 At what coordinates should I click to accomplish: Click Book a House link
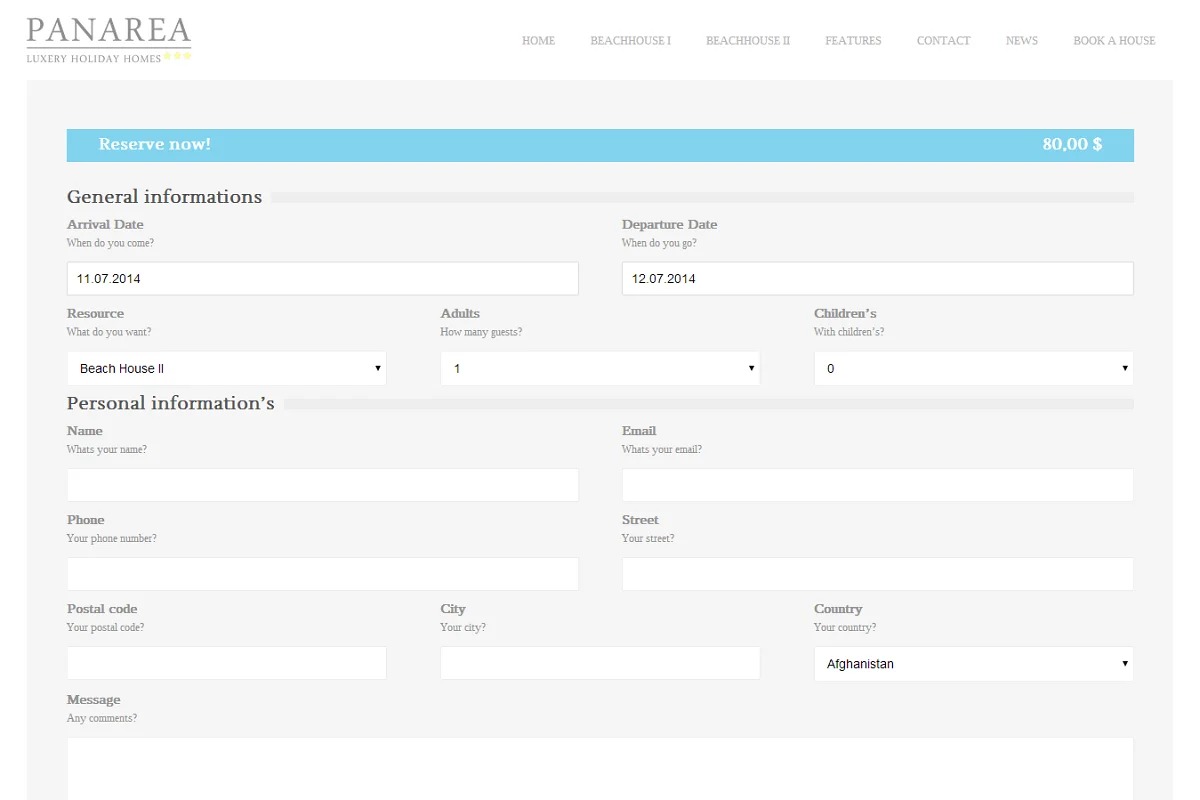point(1114,41)
